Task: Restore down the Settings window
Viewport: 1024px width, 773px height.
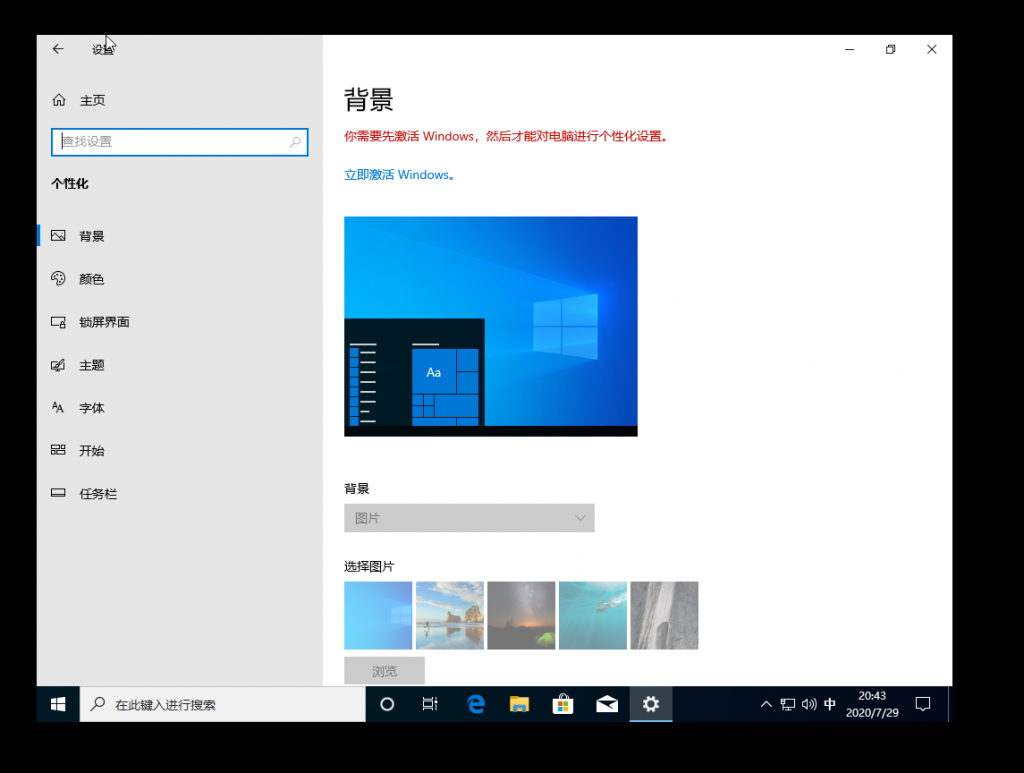Action: [x=890, y=49]
